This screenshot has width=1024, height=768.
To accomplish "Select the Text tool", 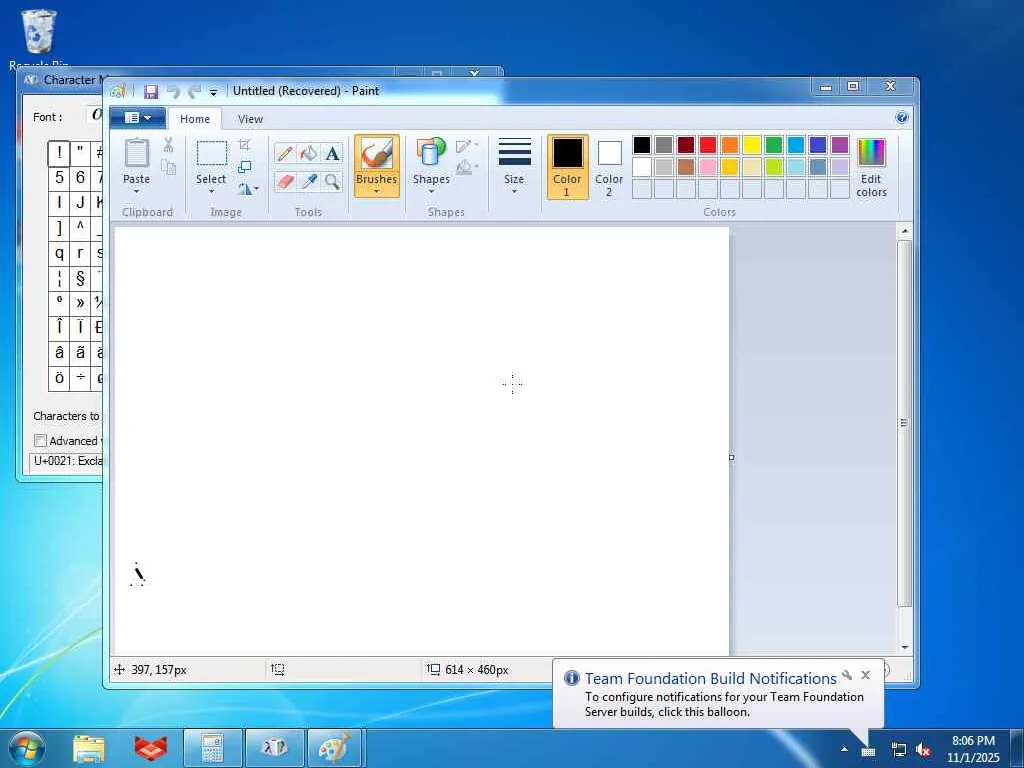I will click(332, 153).
